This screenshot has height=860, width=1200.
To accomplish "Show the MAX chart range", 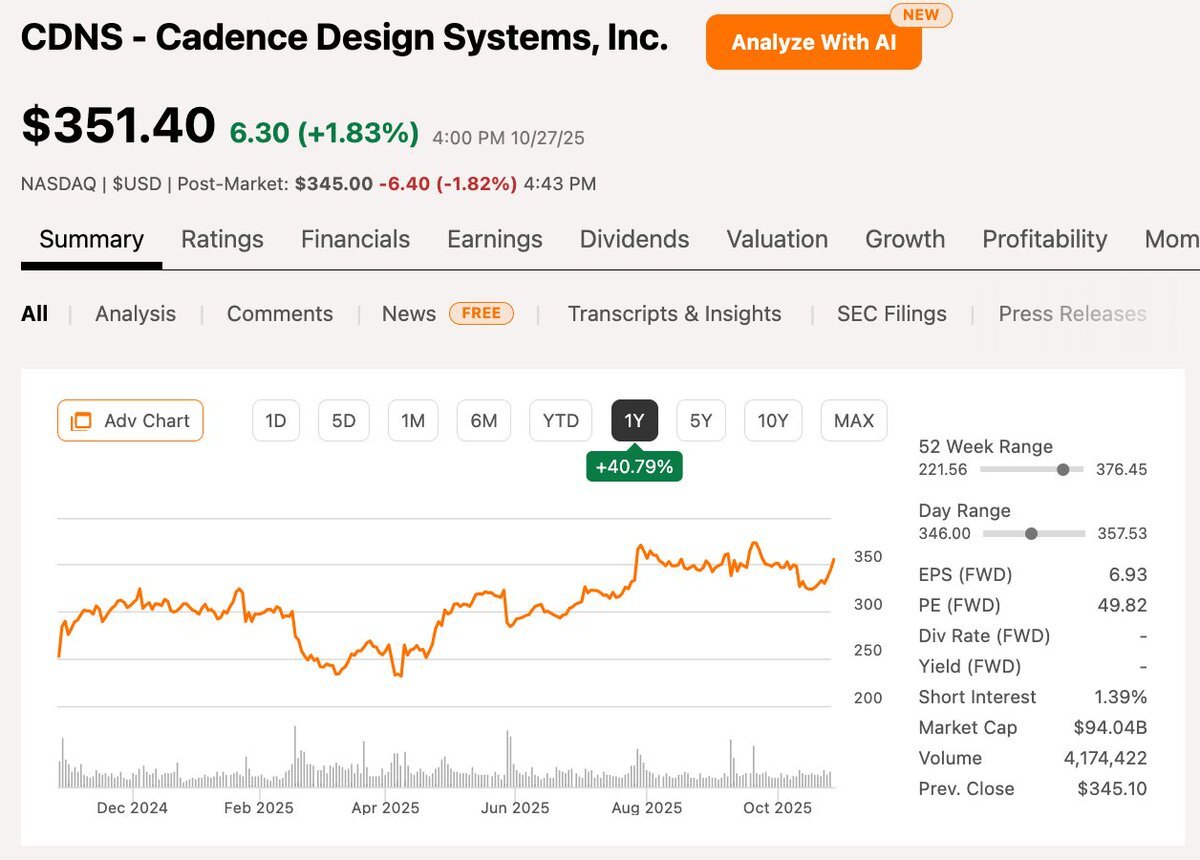I will click(853, 421).
